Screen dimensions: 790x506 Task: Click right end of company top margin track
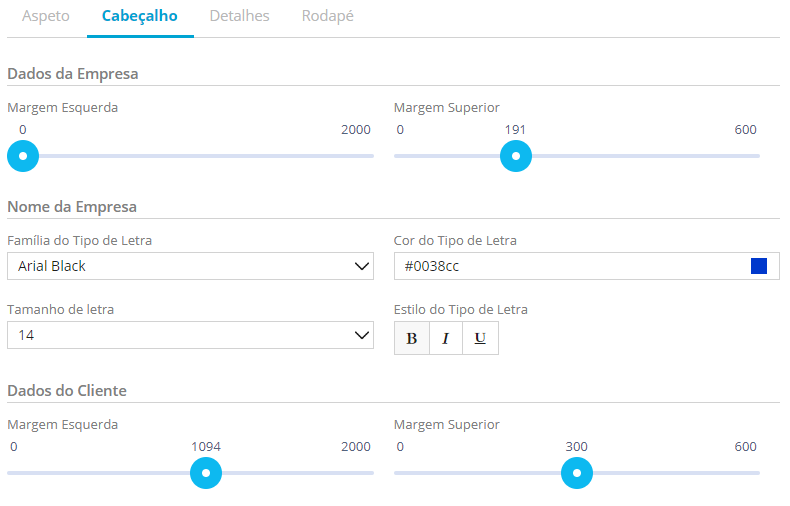point(756,156)
